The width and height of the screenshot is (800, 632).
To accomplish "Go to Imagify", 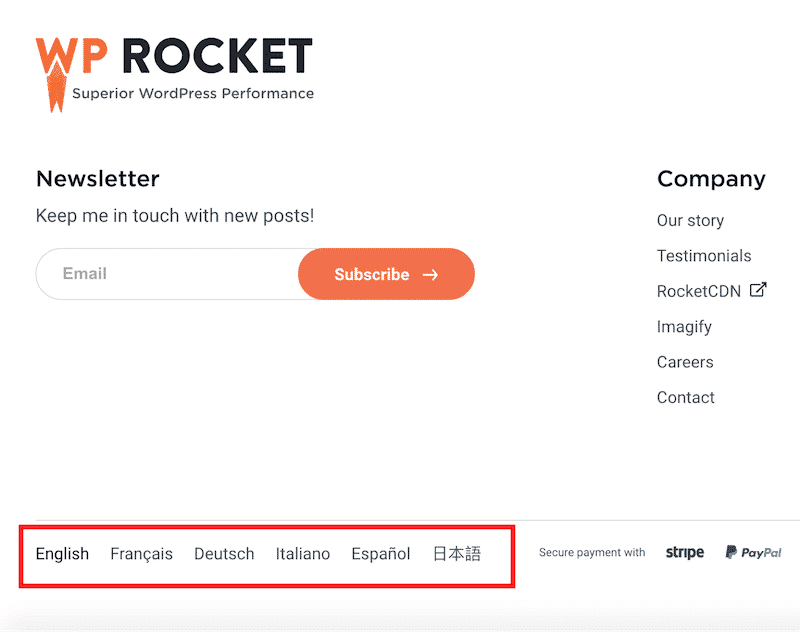I will tap(684, 326).
